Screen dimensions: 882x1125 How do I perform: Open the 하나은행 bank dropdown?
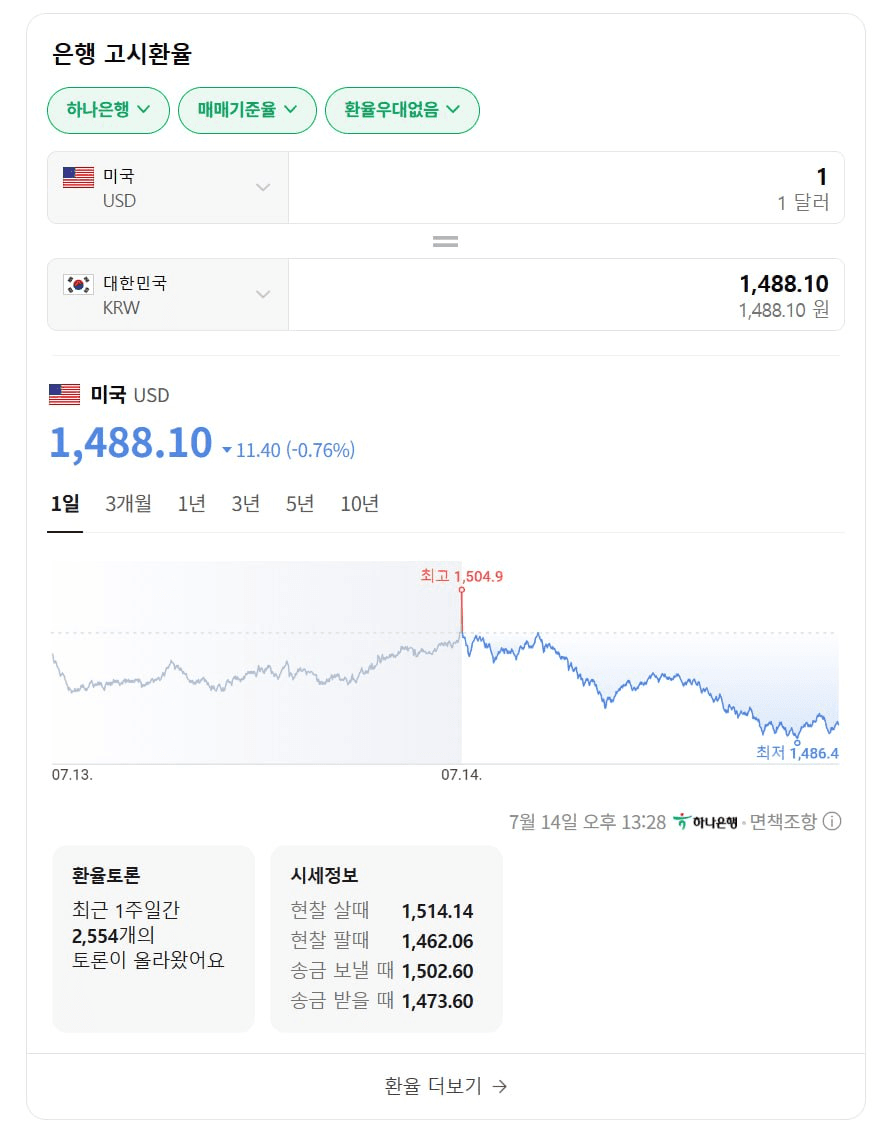[x=108, y=110]
